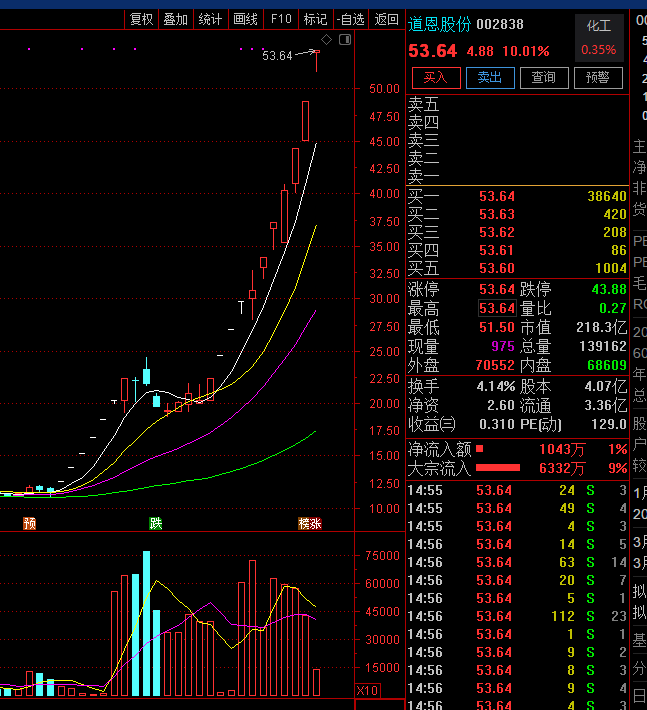Click the trade row with volume 112

click(x=517, y=616)
